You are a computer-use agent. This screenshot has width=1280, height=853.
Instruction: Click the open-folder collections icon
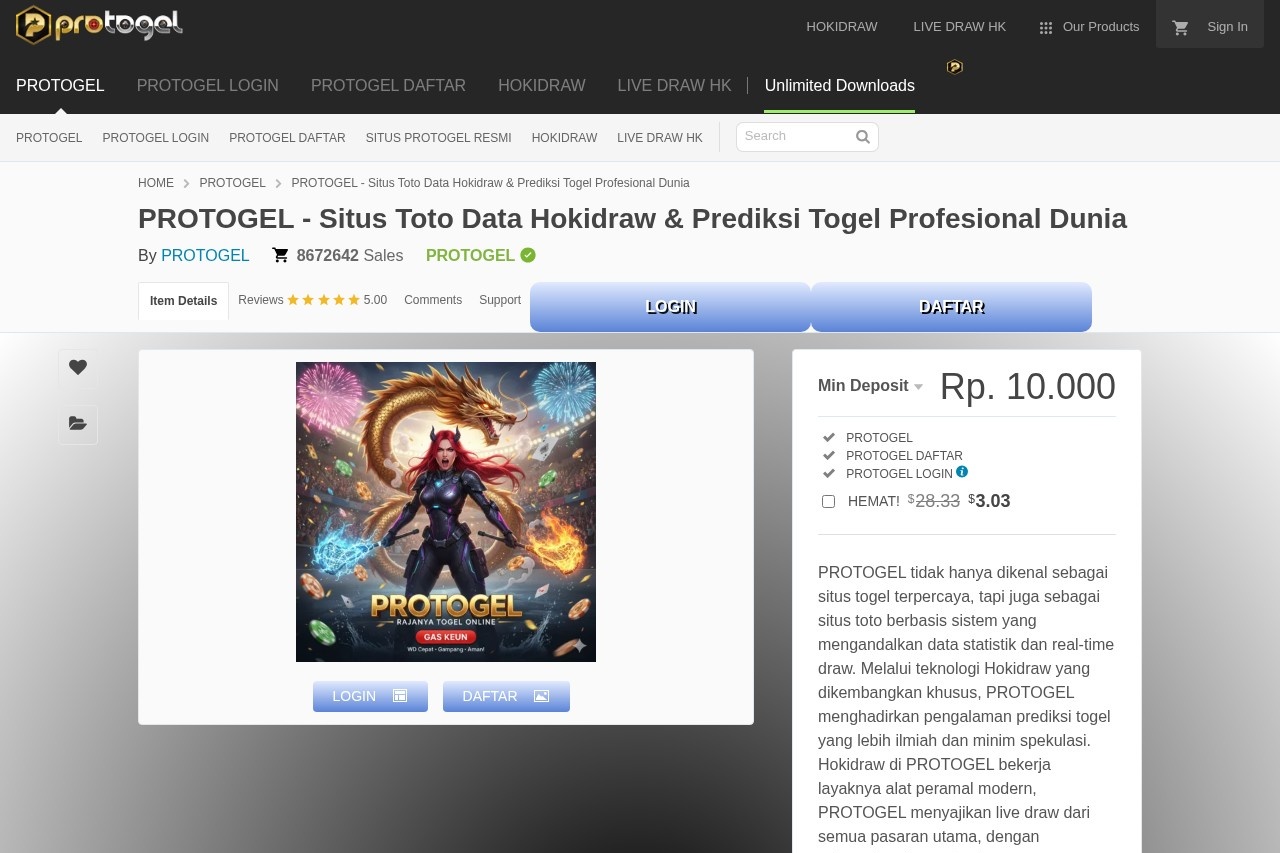[77, 424]
